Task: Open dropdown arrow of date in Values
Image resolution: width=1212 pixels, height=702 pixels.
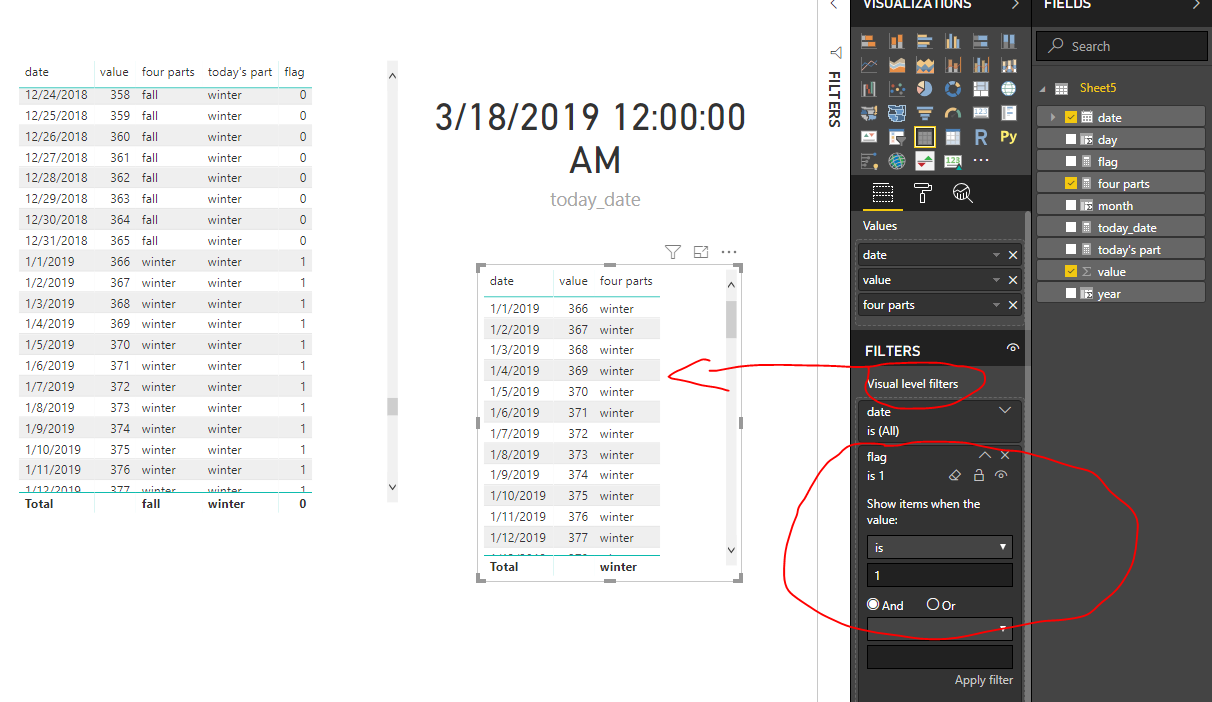Action: click(x=996, y=255)
